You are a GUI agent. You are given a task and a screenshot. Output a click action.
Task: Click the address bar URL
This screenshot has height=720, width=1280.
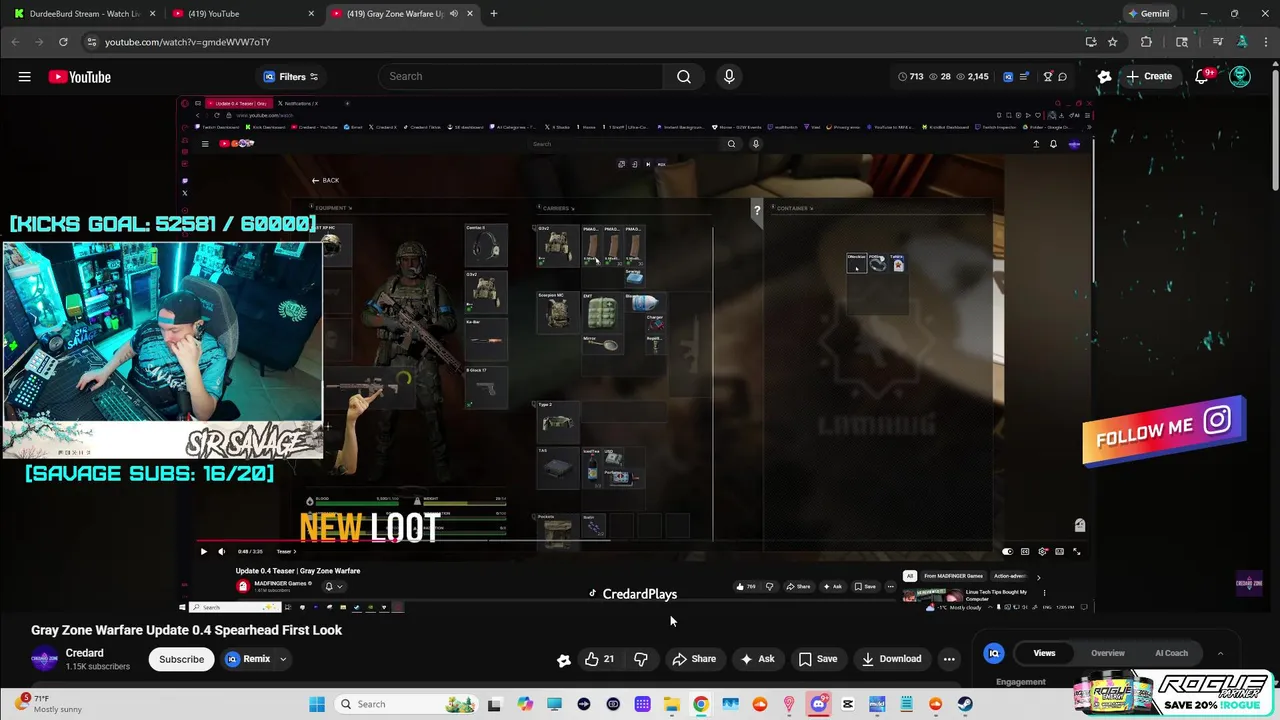pyautogui.click(x=188, y=42)
